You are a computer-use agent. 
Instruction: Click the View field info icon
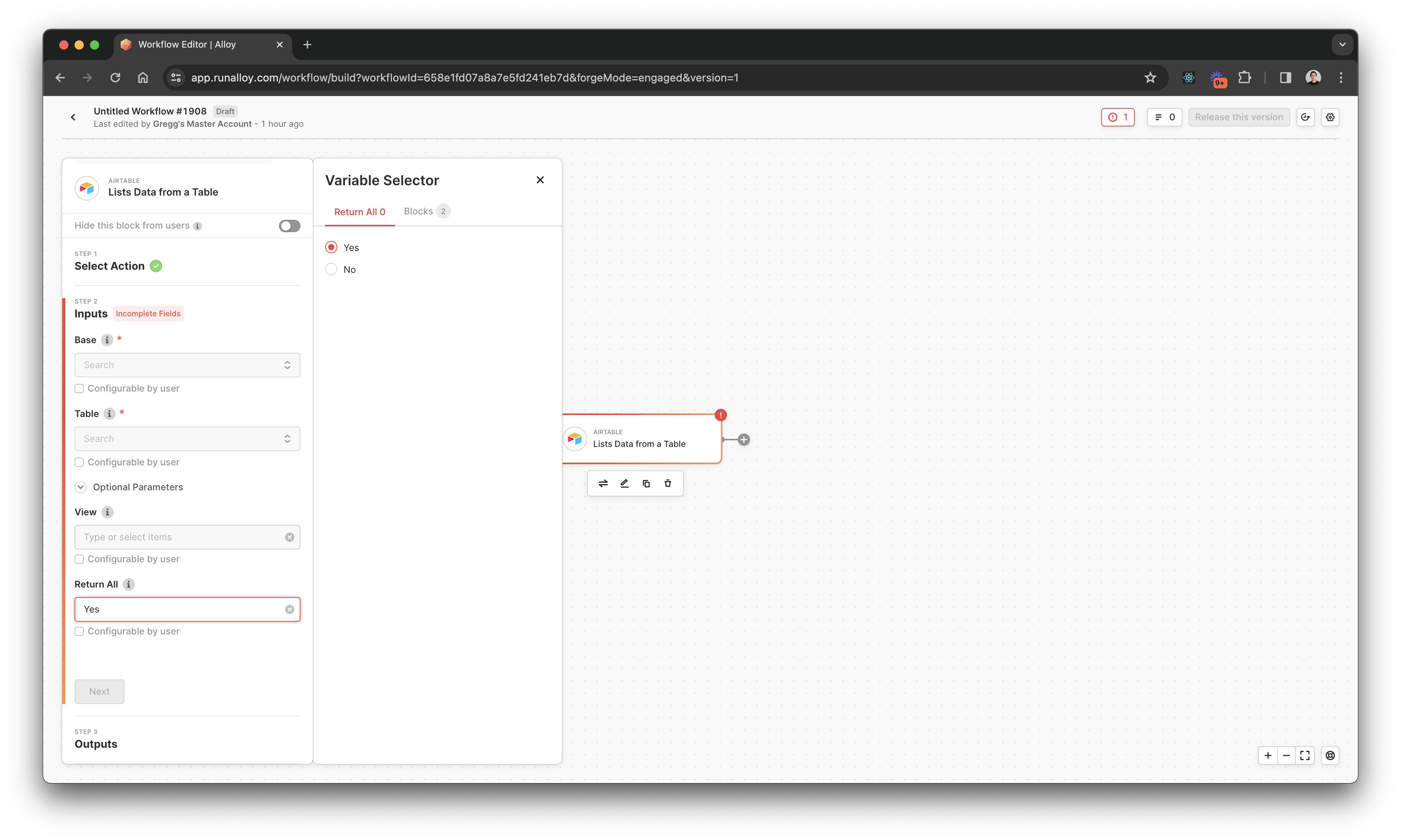tap(107, 512)
